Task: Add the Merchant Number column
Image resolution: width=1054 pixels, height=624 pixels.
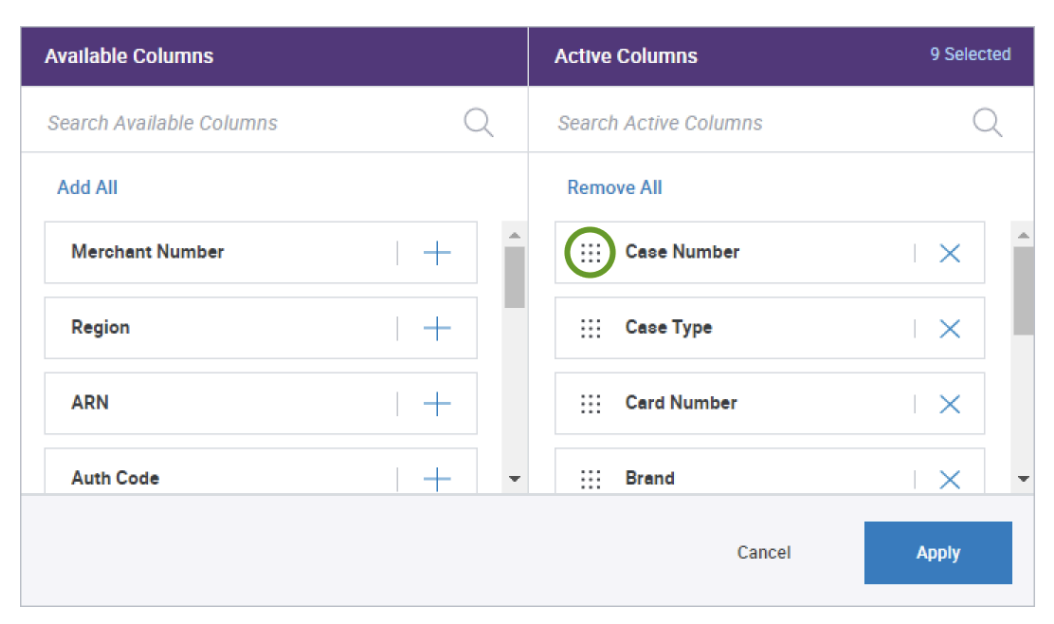Action: (x=437, y=253)
